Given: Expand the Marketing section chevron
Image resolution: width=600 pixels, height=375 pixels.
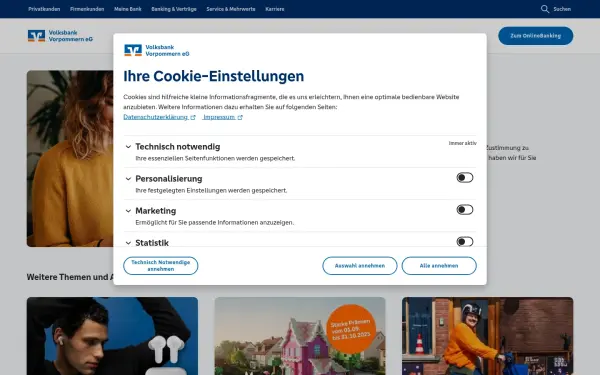Looking at the screenshot, I should coord(128,211).
